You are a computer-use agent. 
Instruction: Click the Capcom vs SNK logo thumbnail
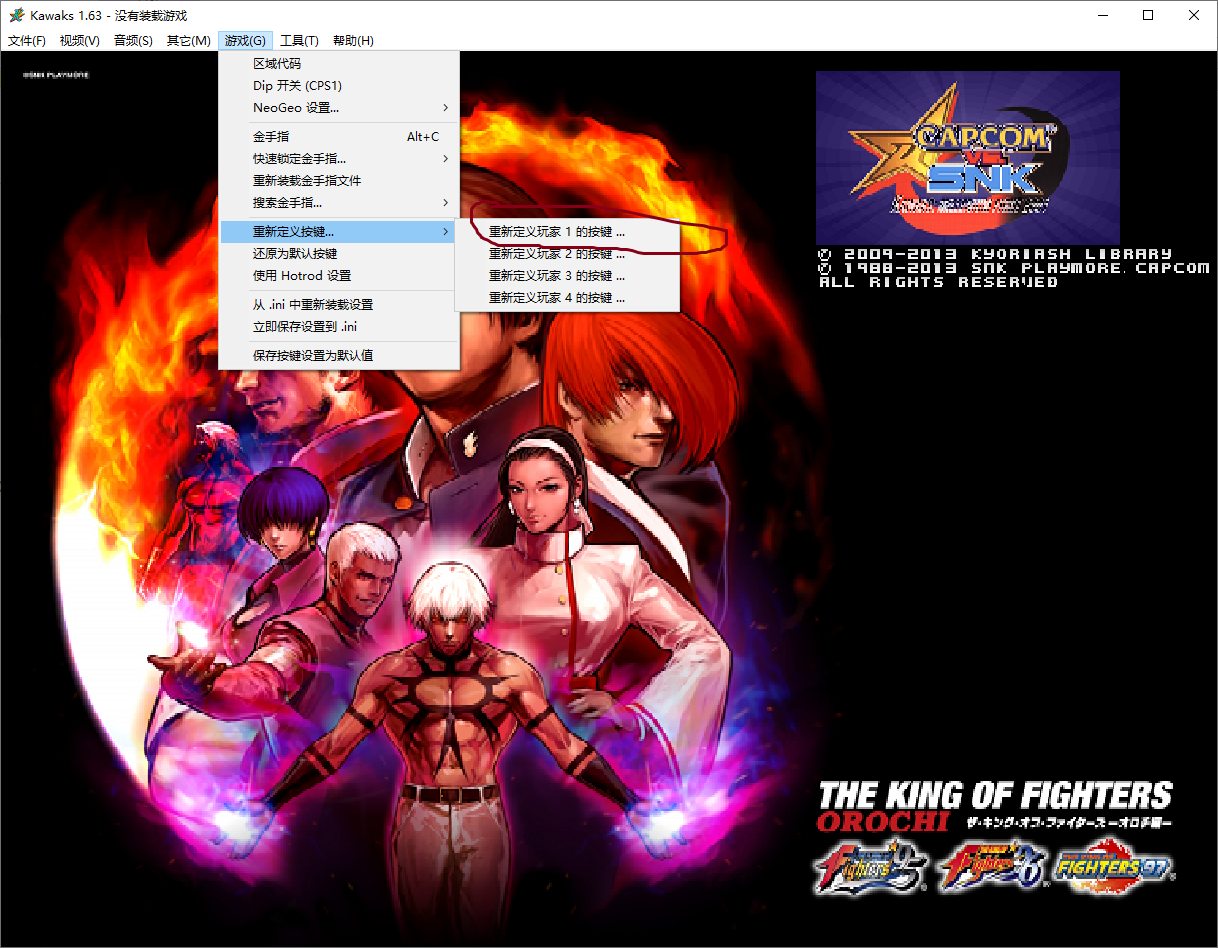[967, 157]
